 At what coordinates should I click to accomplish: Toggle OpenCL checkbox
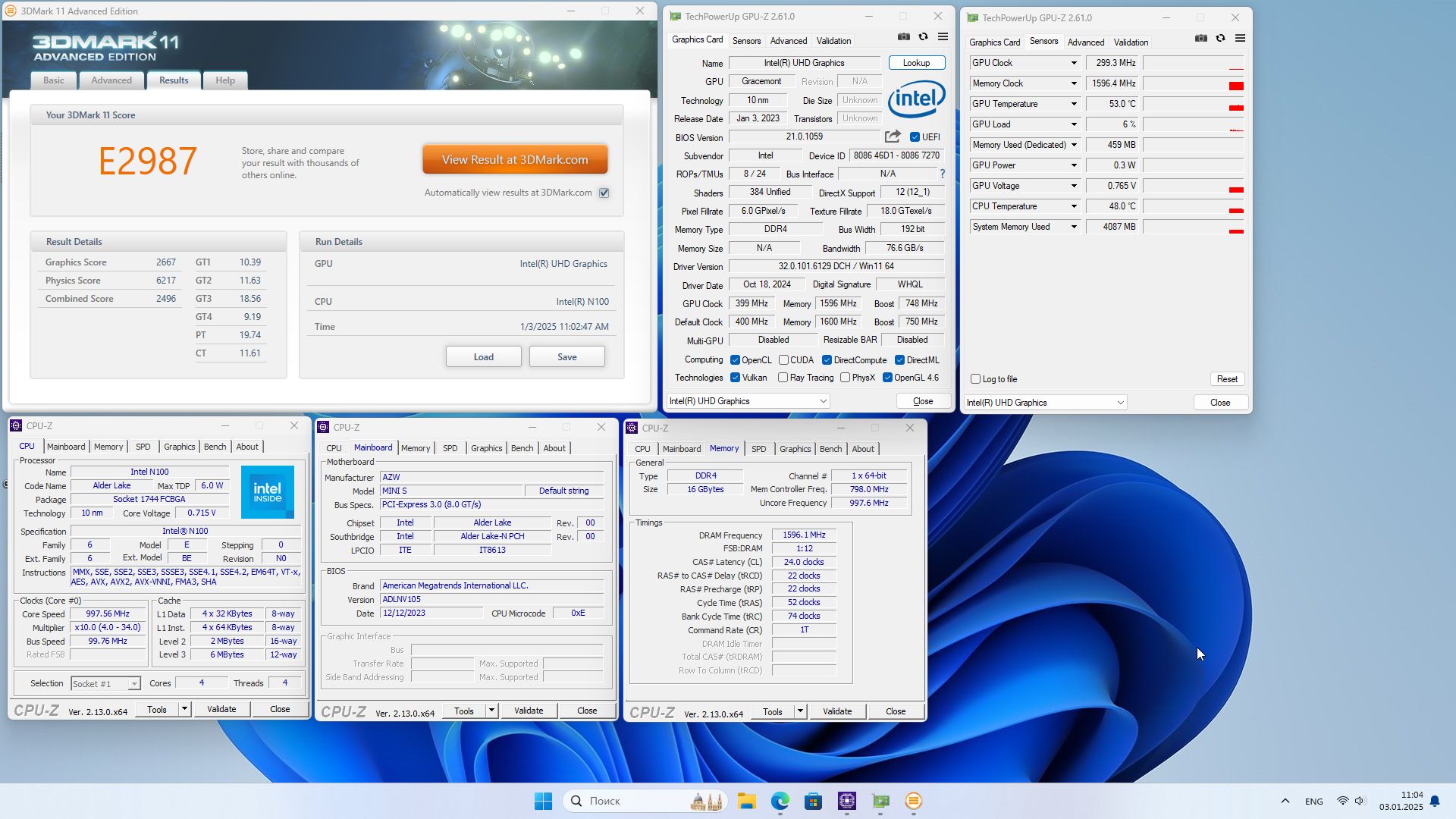tap(735, 360)
